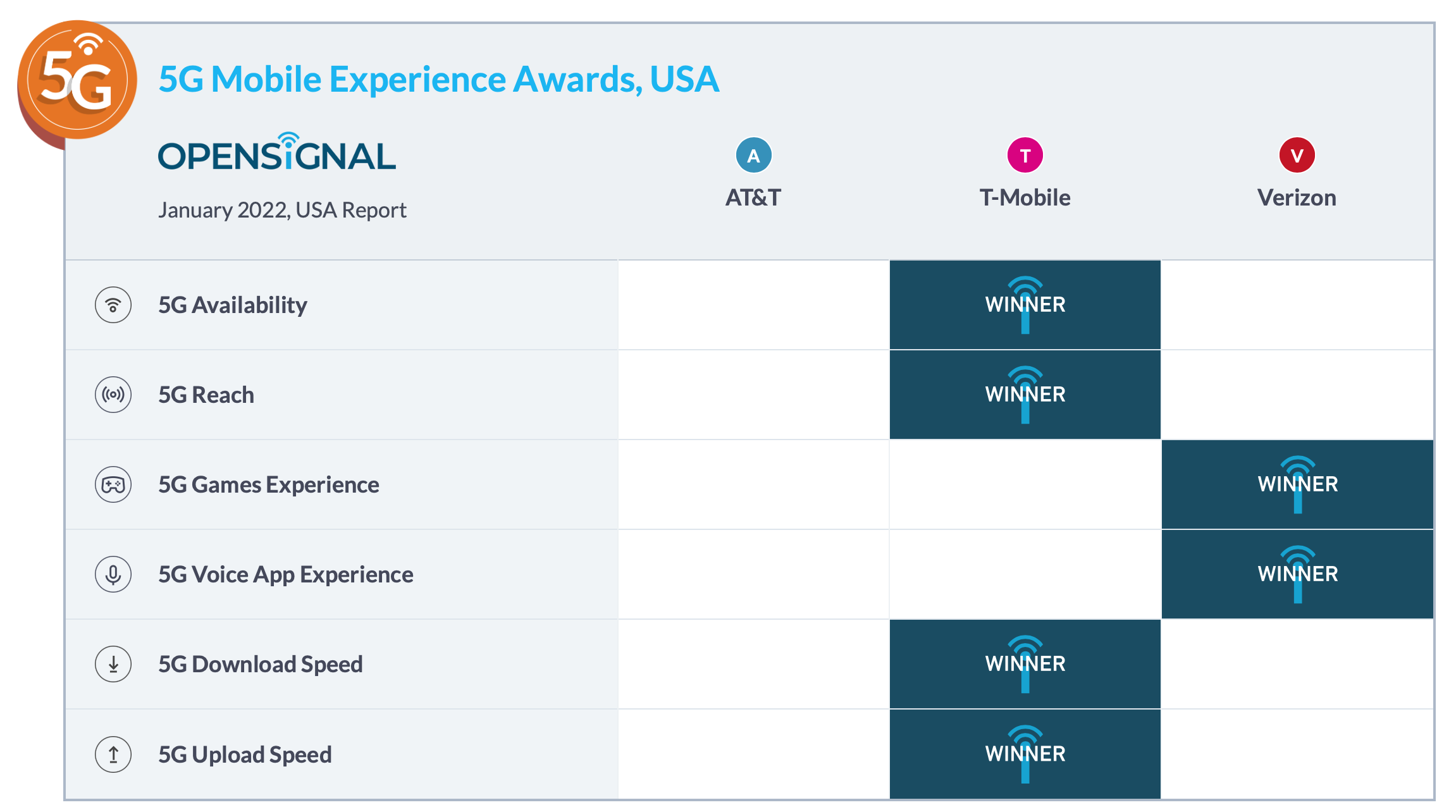The image size is (1456, 812).
Task: Click the red Verizon circle icon
Action: pos(1297,156)
